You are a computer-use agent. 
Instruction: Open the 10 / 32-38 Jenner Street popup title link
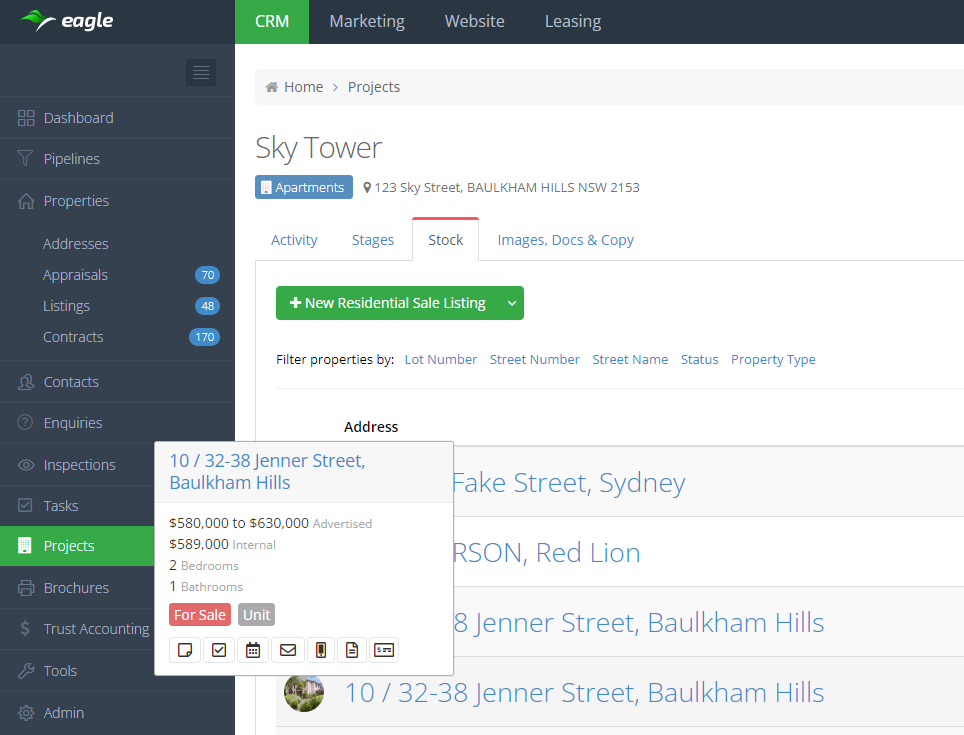pos(267,471)
